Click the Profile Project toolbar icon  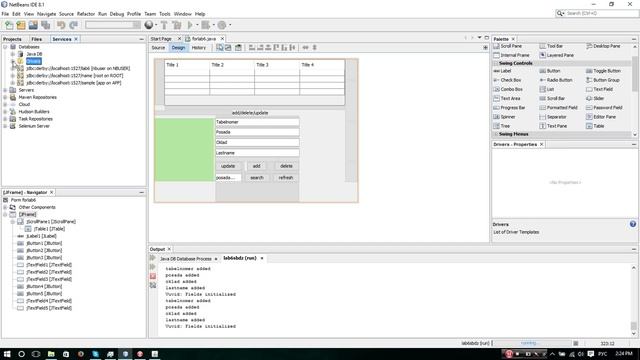pyautogui.click(x=222, y=25)
